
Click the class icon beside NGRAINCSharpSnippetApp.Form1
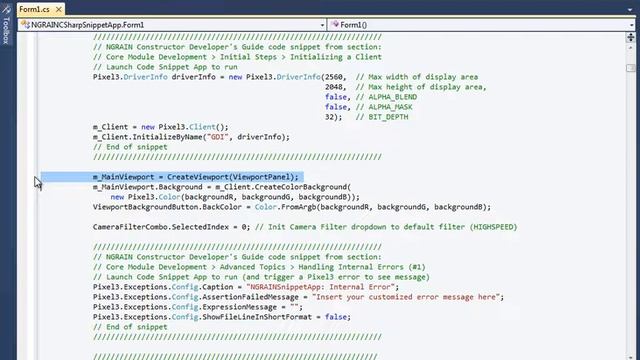click(25, 25)
